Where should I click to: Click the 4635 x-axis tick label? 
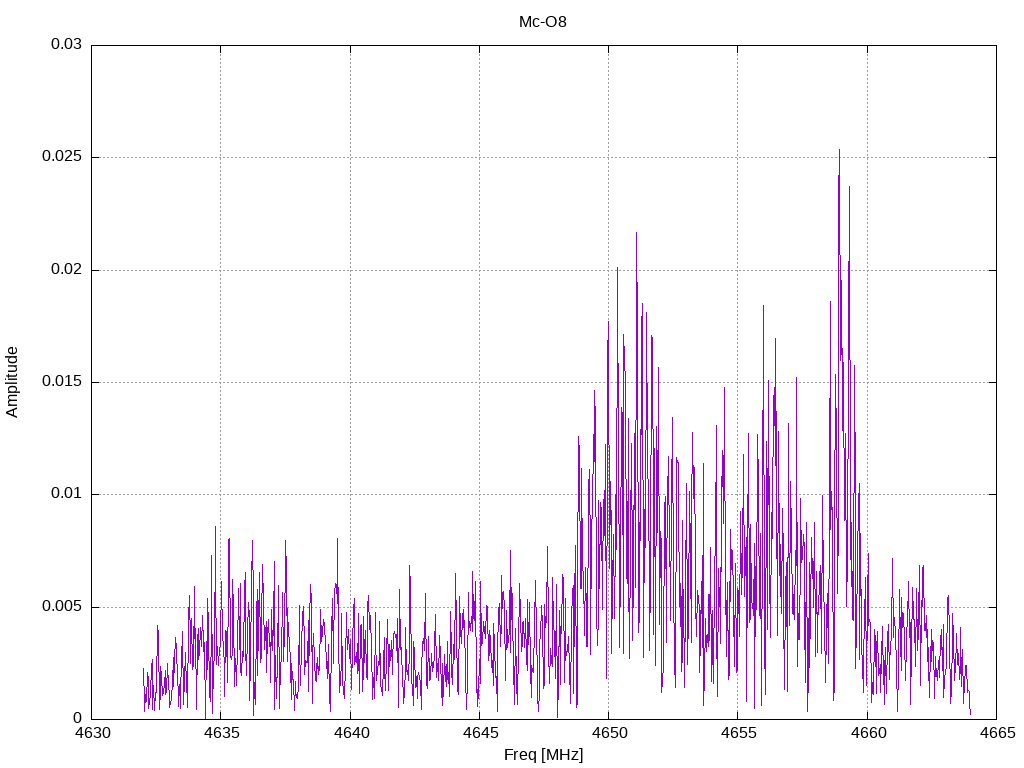[x=221, y=733]
